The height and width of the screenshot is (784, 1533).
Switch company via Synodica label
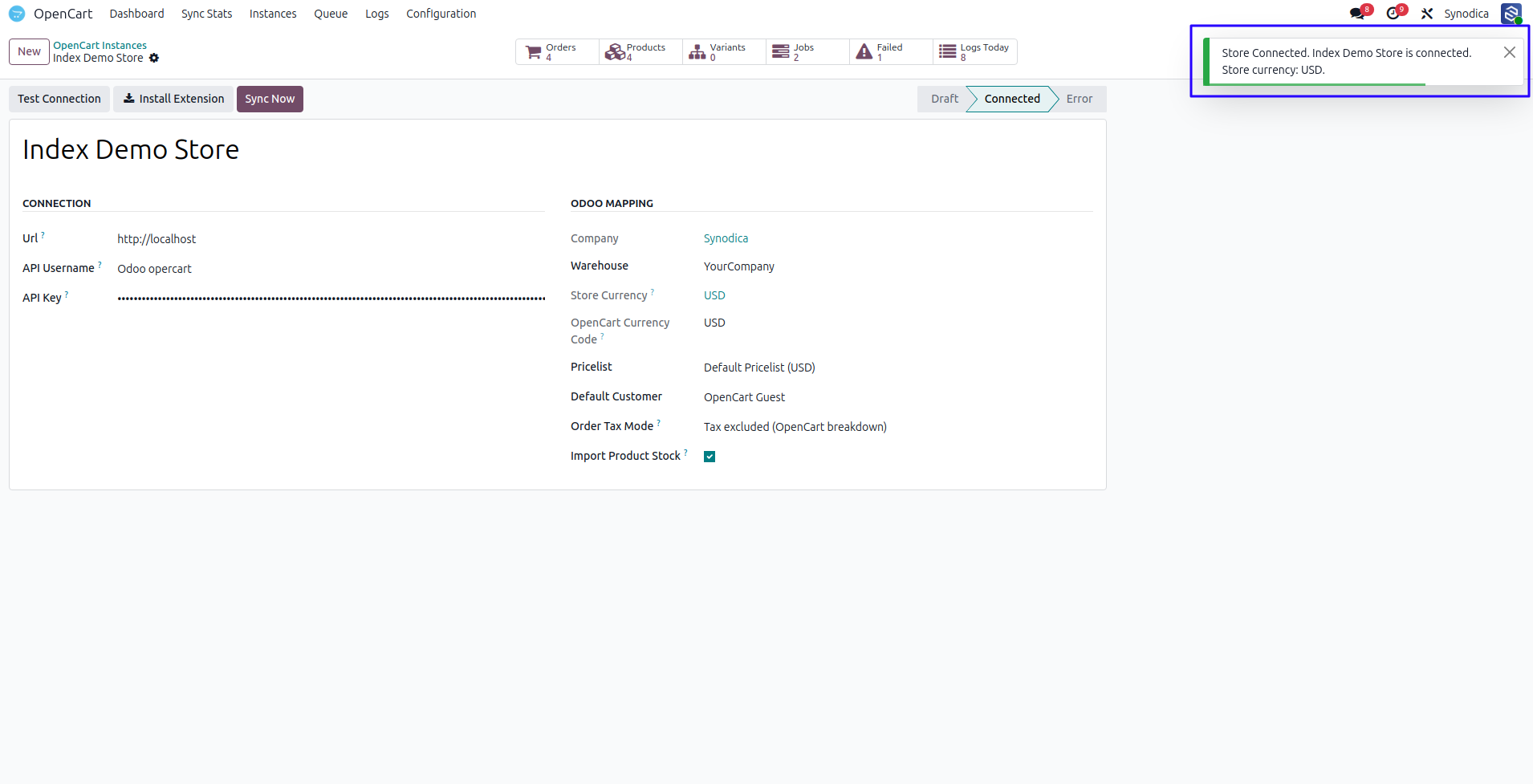[x=1466, y=14]
